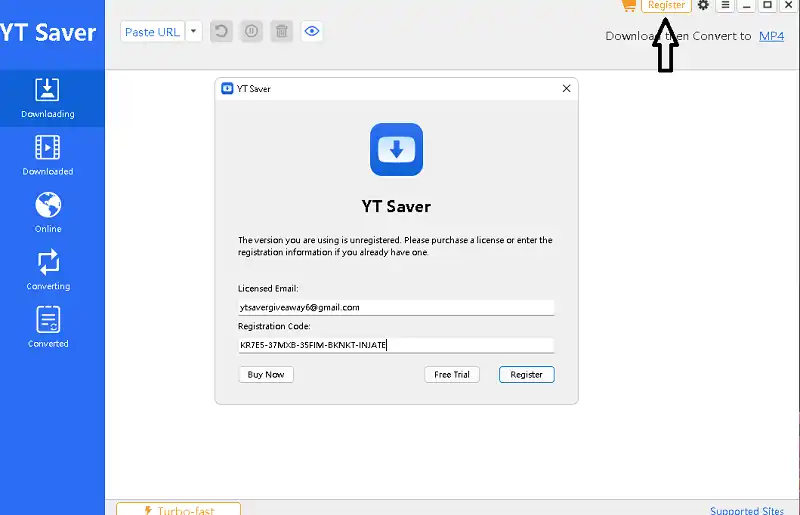Click the resume all downloads icon
This screenshot has height=515, width=800.
[x=221, y=31]
